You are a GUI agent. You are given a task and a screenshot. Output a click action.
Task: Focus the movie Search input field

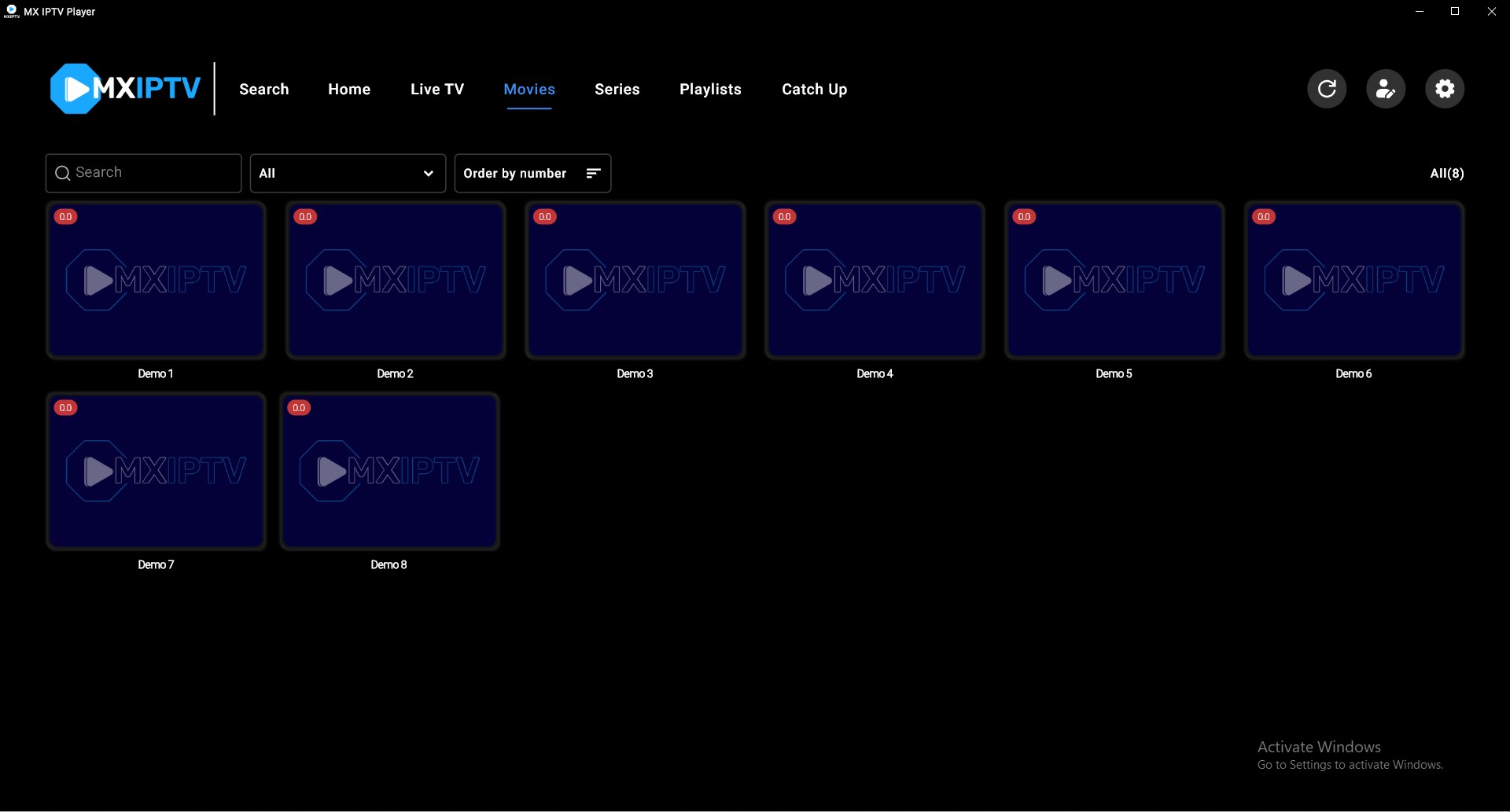click(143, 173)
